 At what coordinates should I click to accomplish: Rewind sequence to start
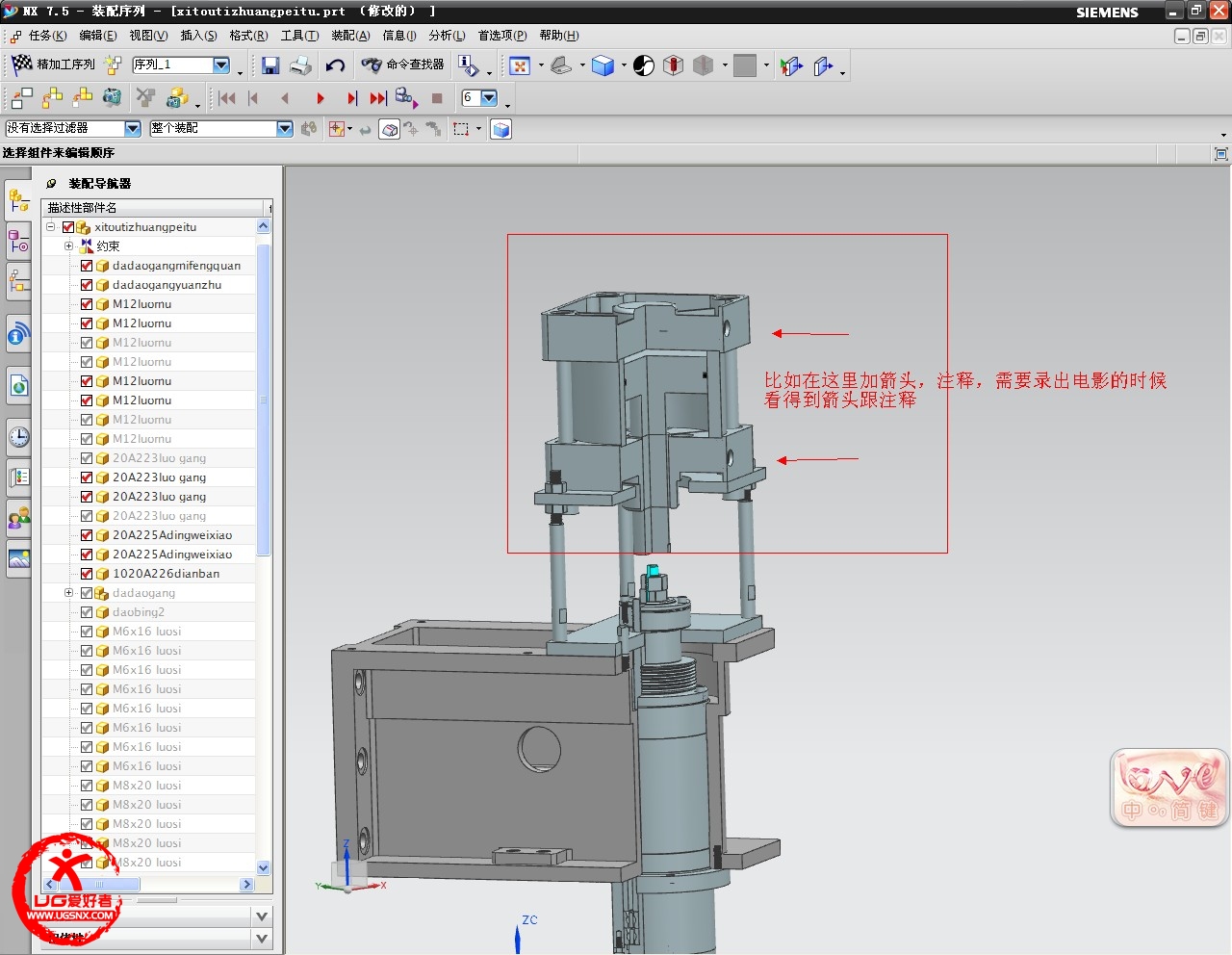pyautogui.click(x=227, y=98)
